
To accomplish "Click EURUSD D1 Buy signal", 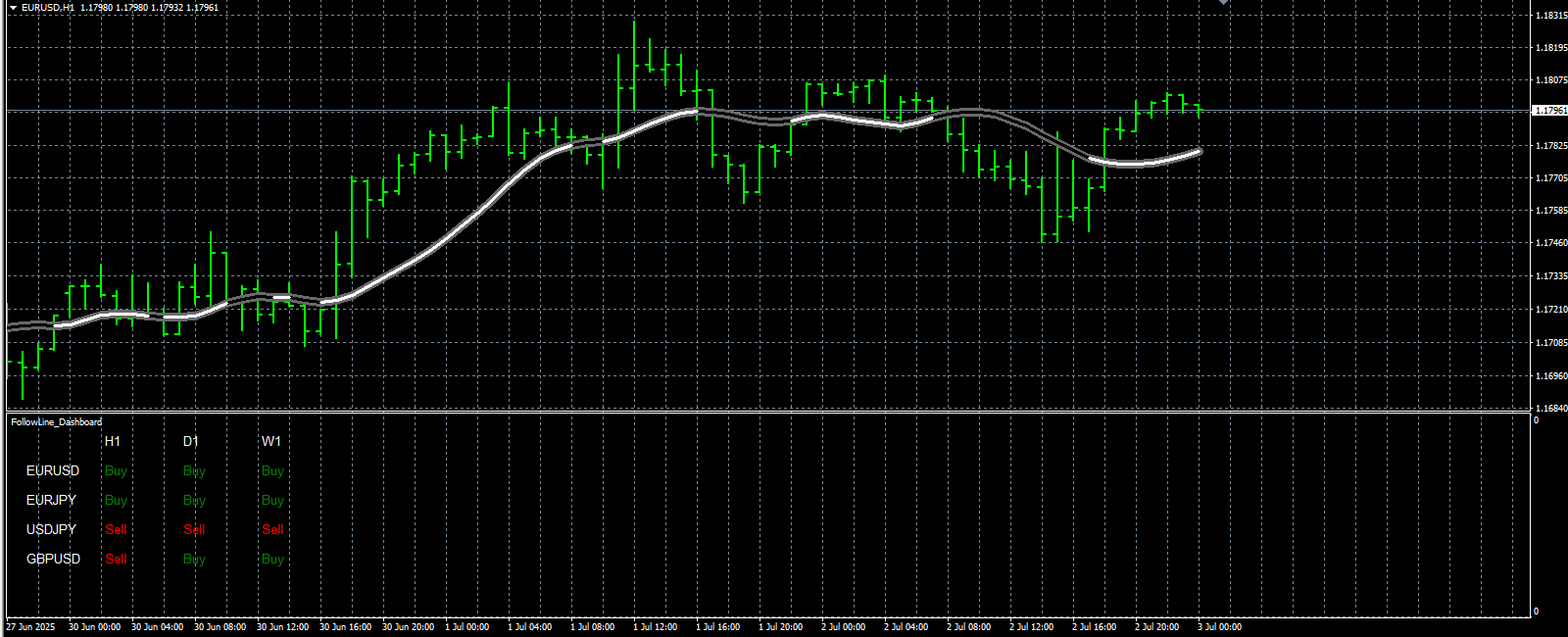I will 194,471.
